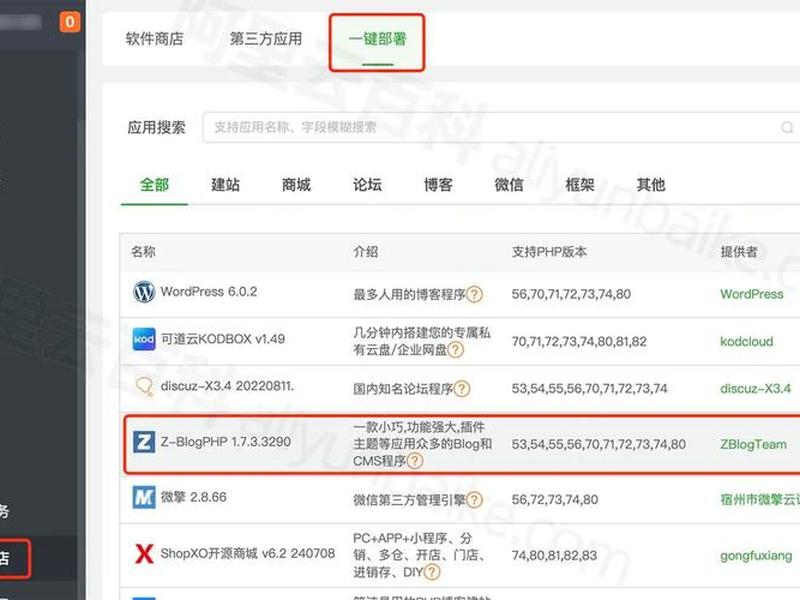Click the search magnifier icon
This screenshot has width=800, height=600.
coord(787,127)
